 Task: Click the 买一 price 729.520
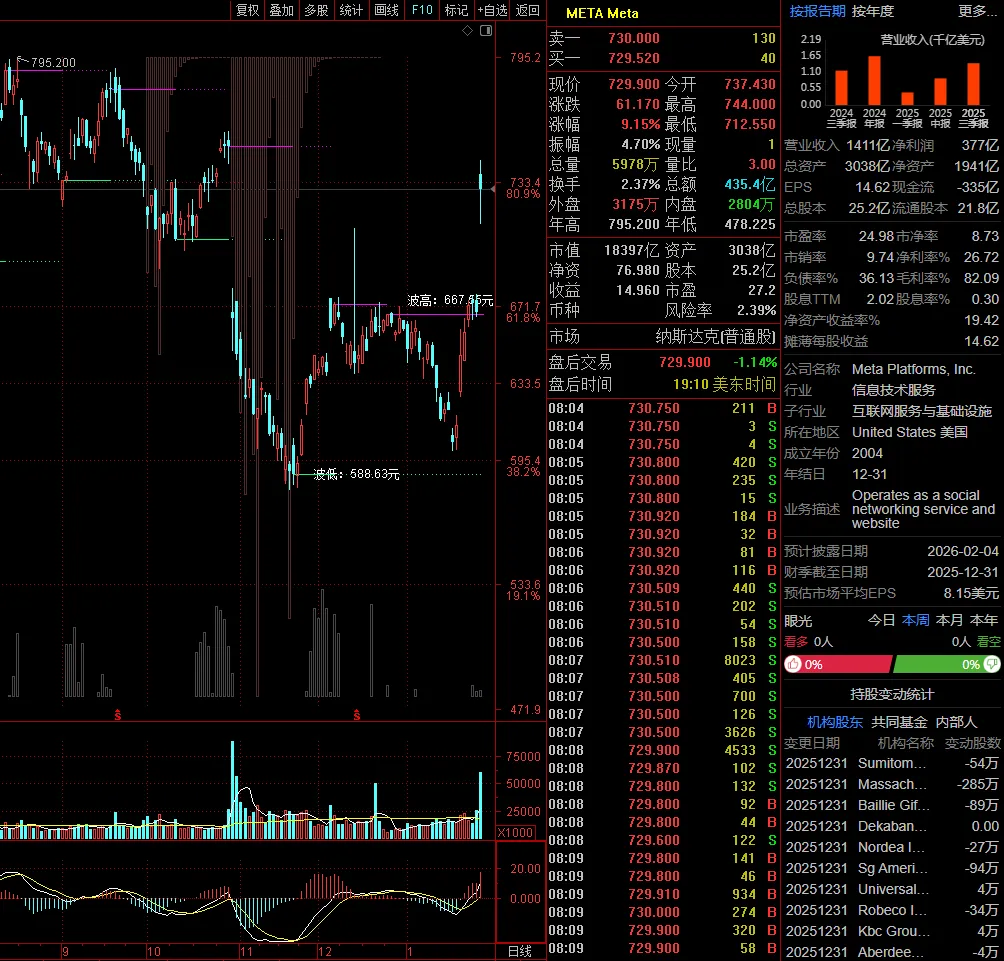(634, 58)
